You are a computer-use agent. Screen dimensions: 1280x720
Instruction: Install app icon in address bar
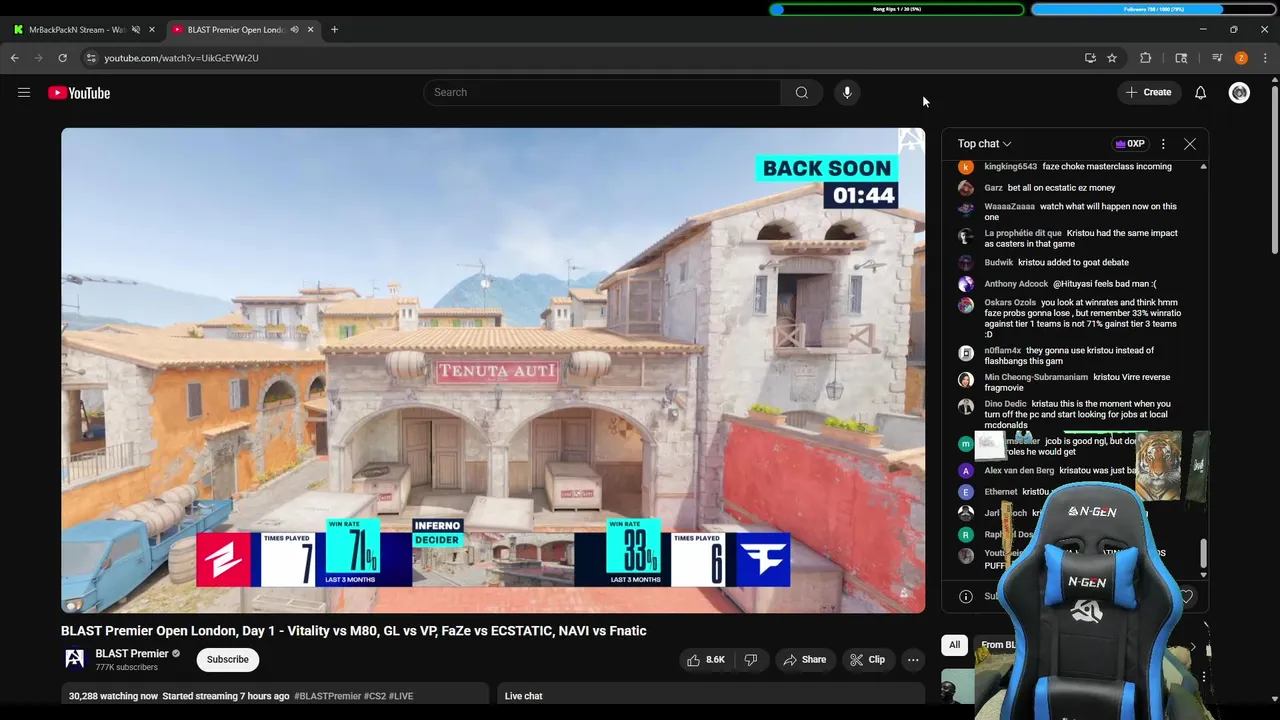1090,58
